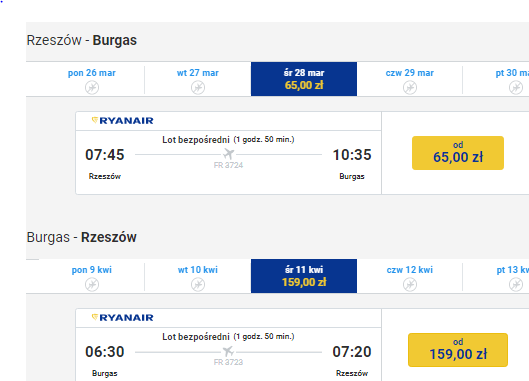This screenshot has width=529, height=381.
Task: Click the Ryanair logo on the Burgas-Rzeszów flight
Action: [x=122, y=318]
